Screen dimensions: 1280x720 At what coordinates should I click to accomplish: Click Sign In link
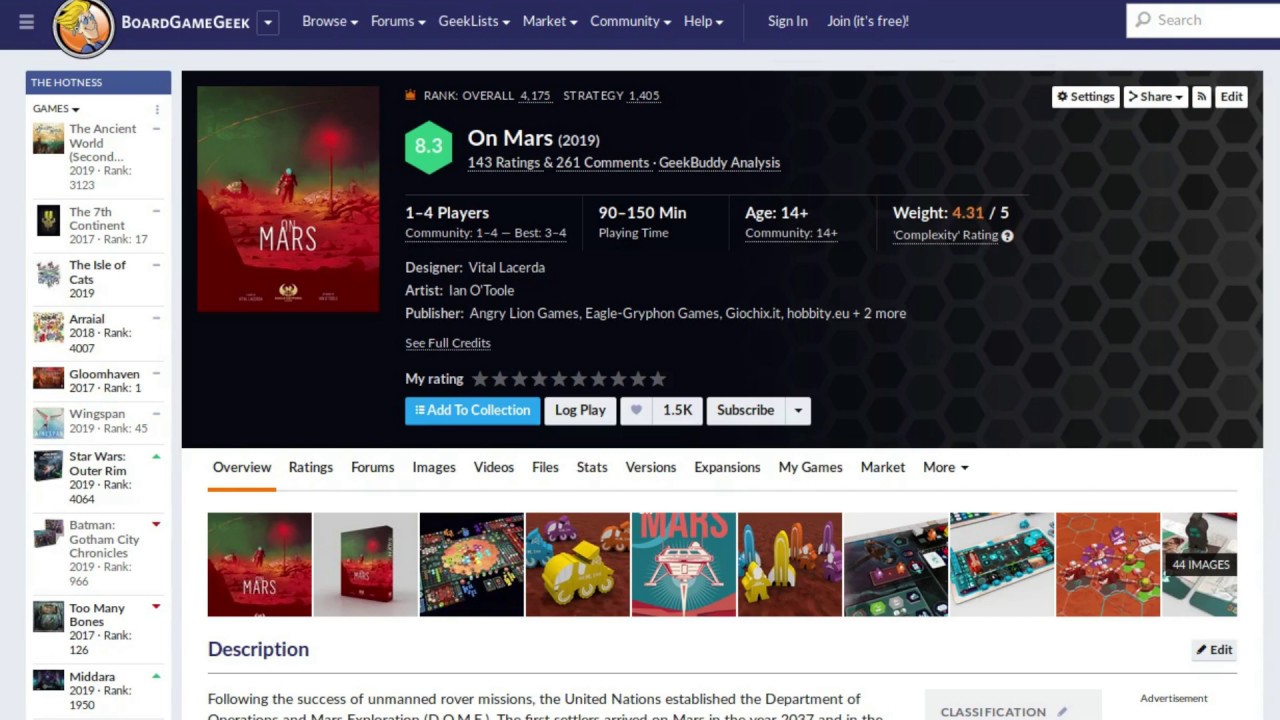(x=788, y=21)
